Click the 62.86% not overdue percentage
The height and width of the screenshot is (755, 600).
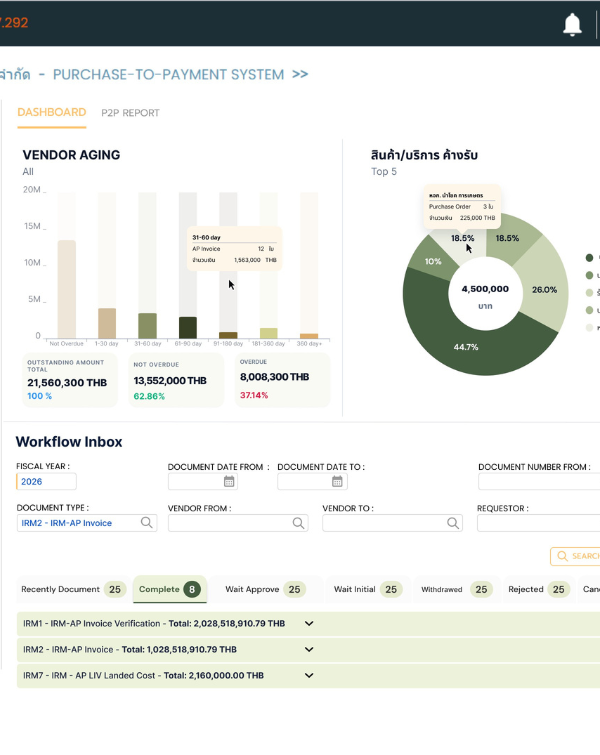coord(149,396)
